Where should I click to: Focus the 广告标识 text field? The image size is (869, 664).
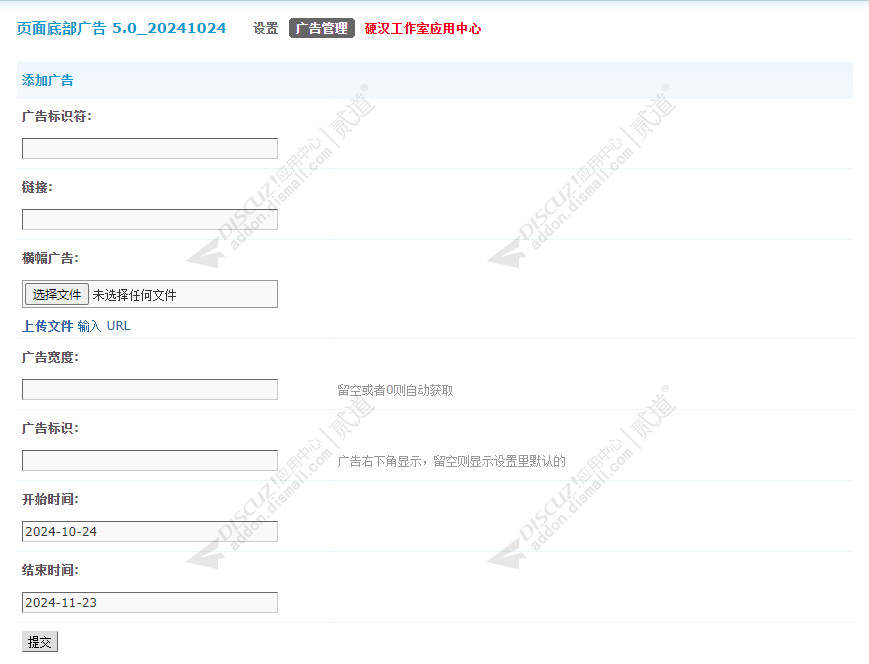click(150, 461)
